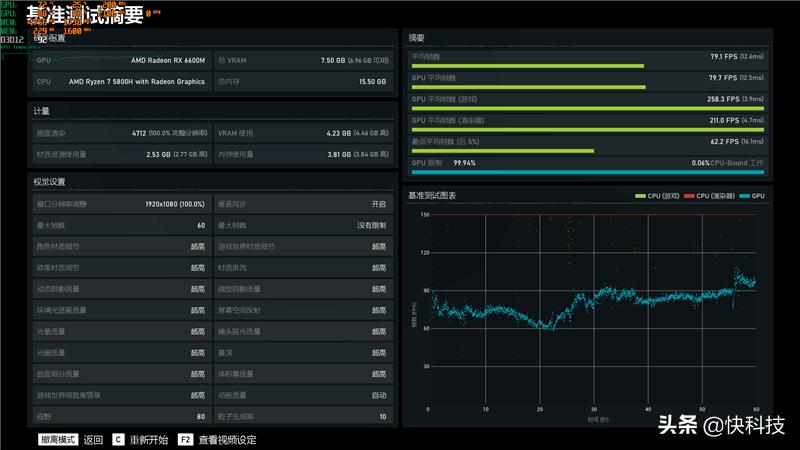Image resolution: width=800 pixels, height=450 pixels.
Task: Click the 窗口分辨率调整 1920x1080 row
Action: 120,204
